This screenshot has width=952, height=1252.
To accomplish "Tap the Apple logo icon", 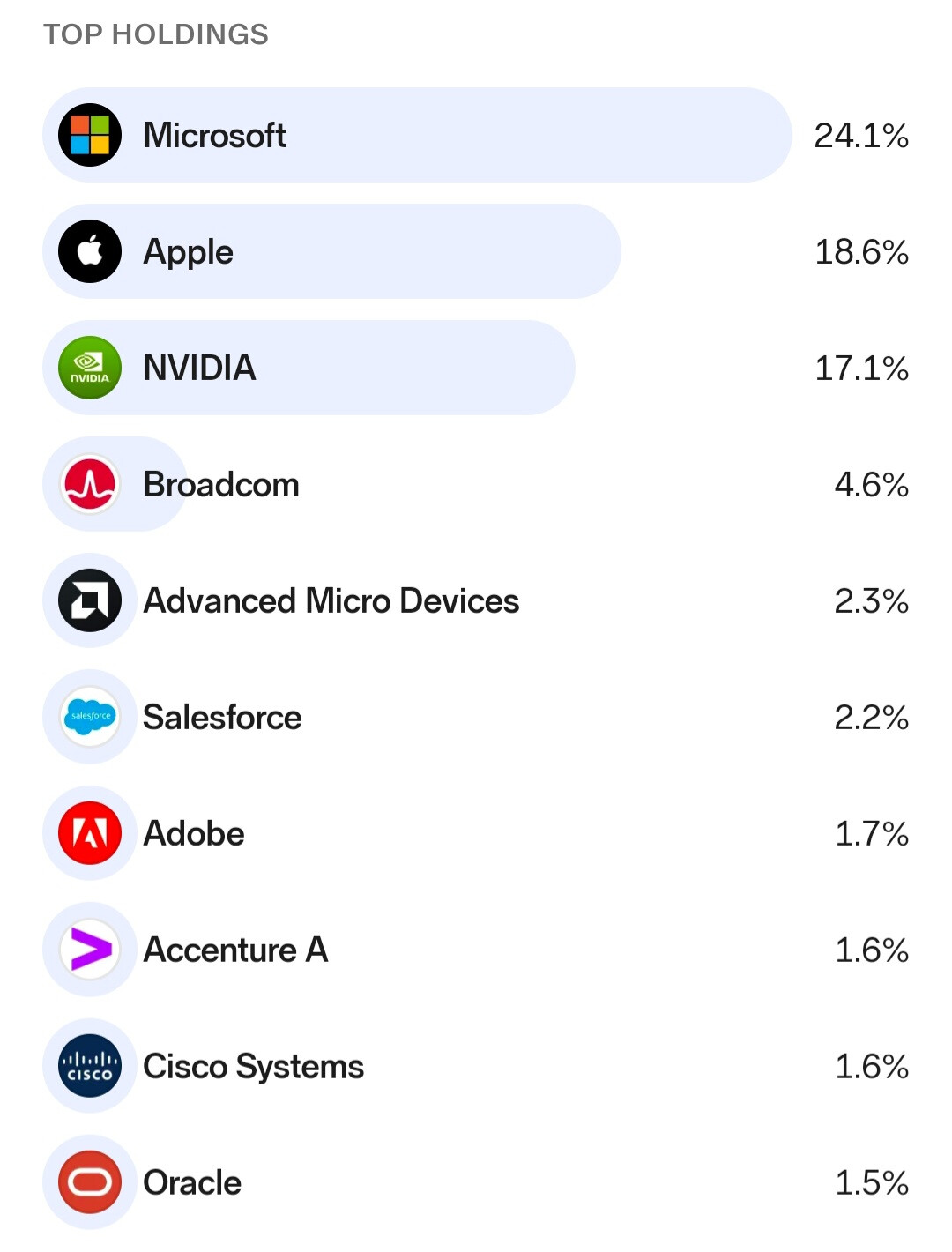I will click(90, 251).
